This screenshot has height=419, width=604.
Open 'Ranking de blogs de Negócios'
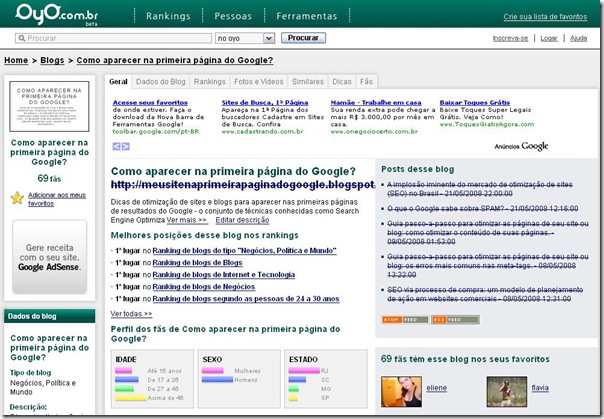(x=204, y=287)
